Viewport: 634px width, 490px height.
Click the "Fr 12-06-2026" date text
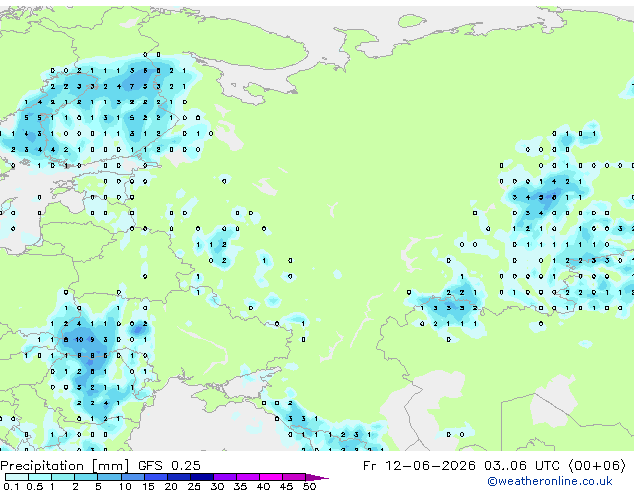(419, 466)
